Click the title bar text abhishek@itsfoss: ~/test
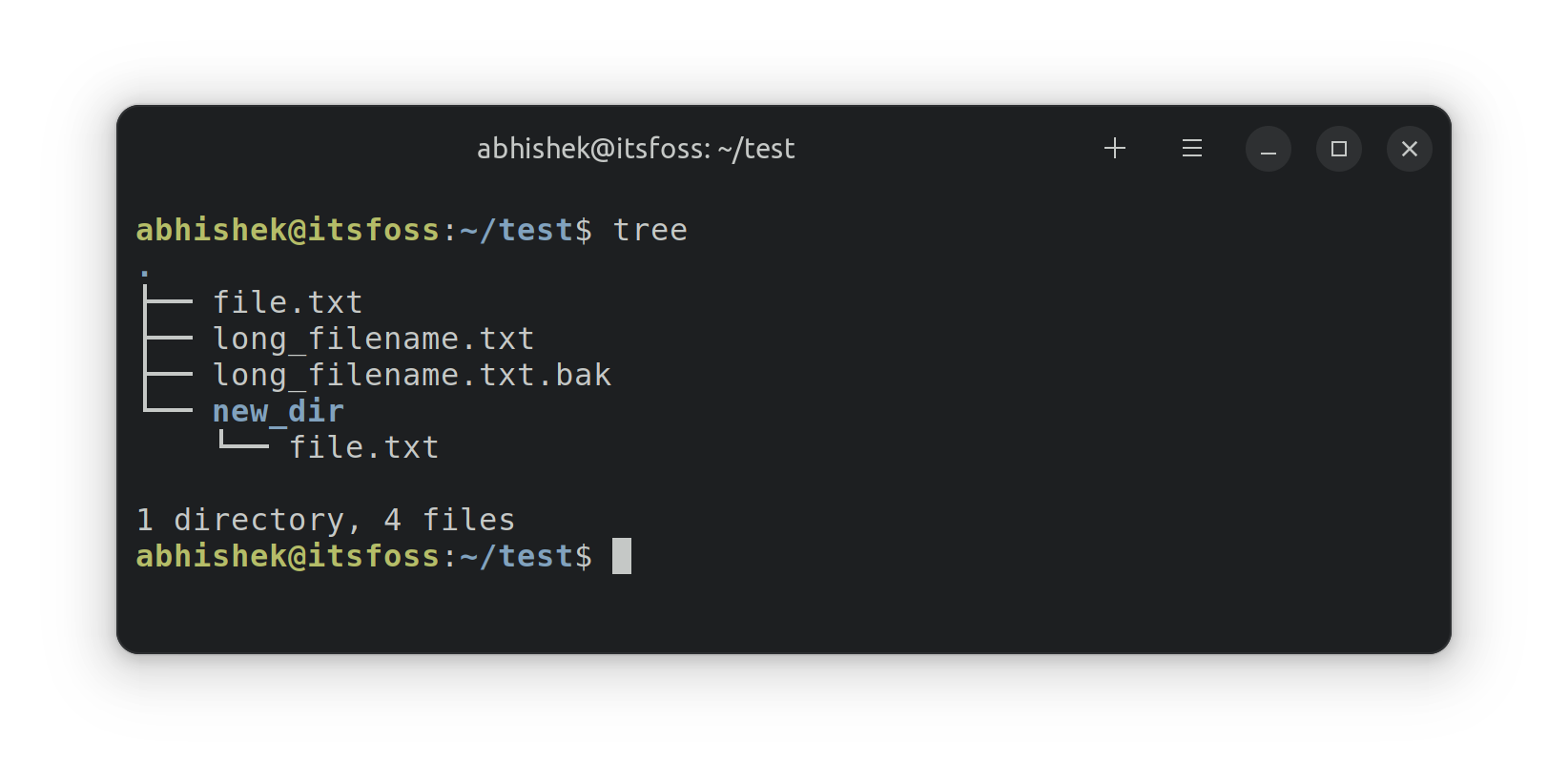The width and height of the screenshot is (1568, 782). click(636, 148)
